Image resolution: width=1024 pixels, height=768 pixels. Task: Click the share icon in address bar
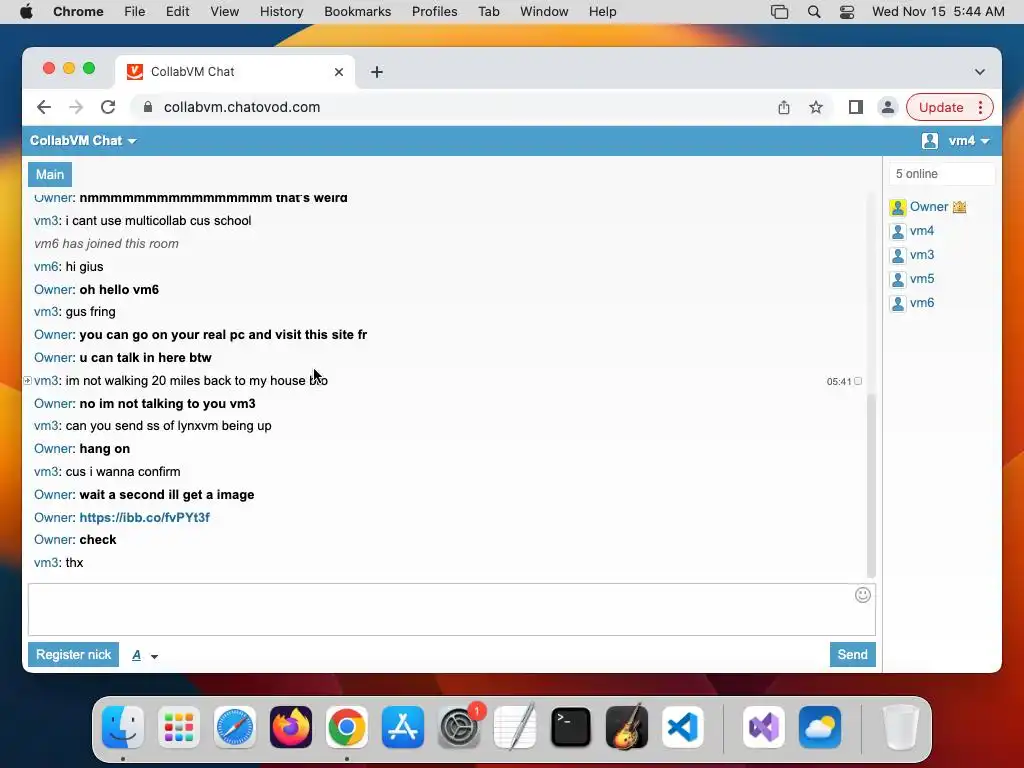point(784,107)
